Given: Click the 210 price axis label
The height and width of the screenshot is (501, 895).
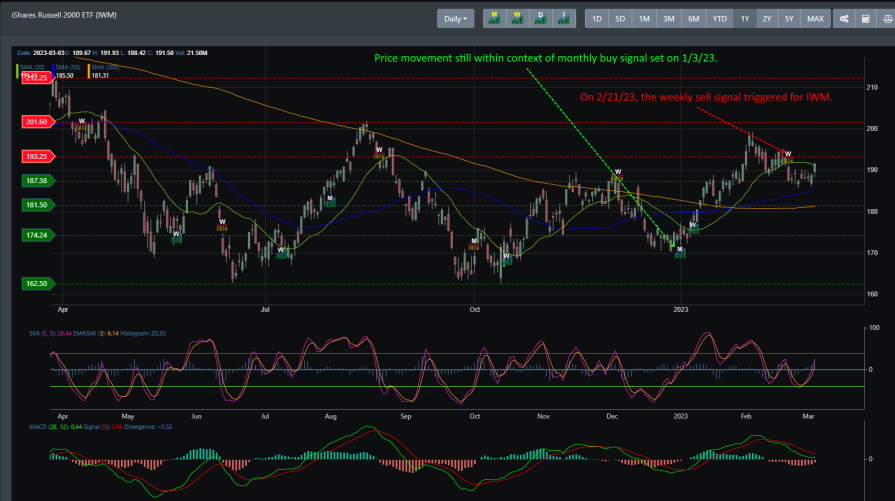Looking at the screenshot, I should tap(872, 87).
